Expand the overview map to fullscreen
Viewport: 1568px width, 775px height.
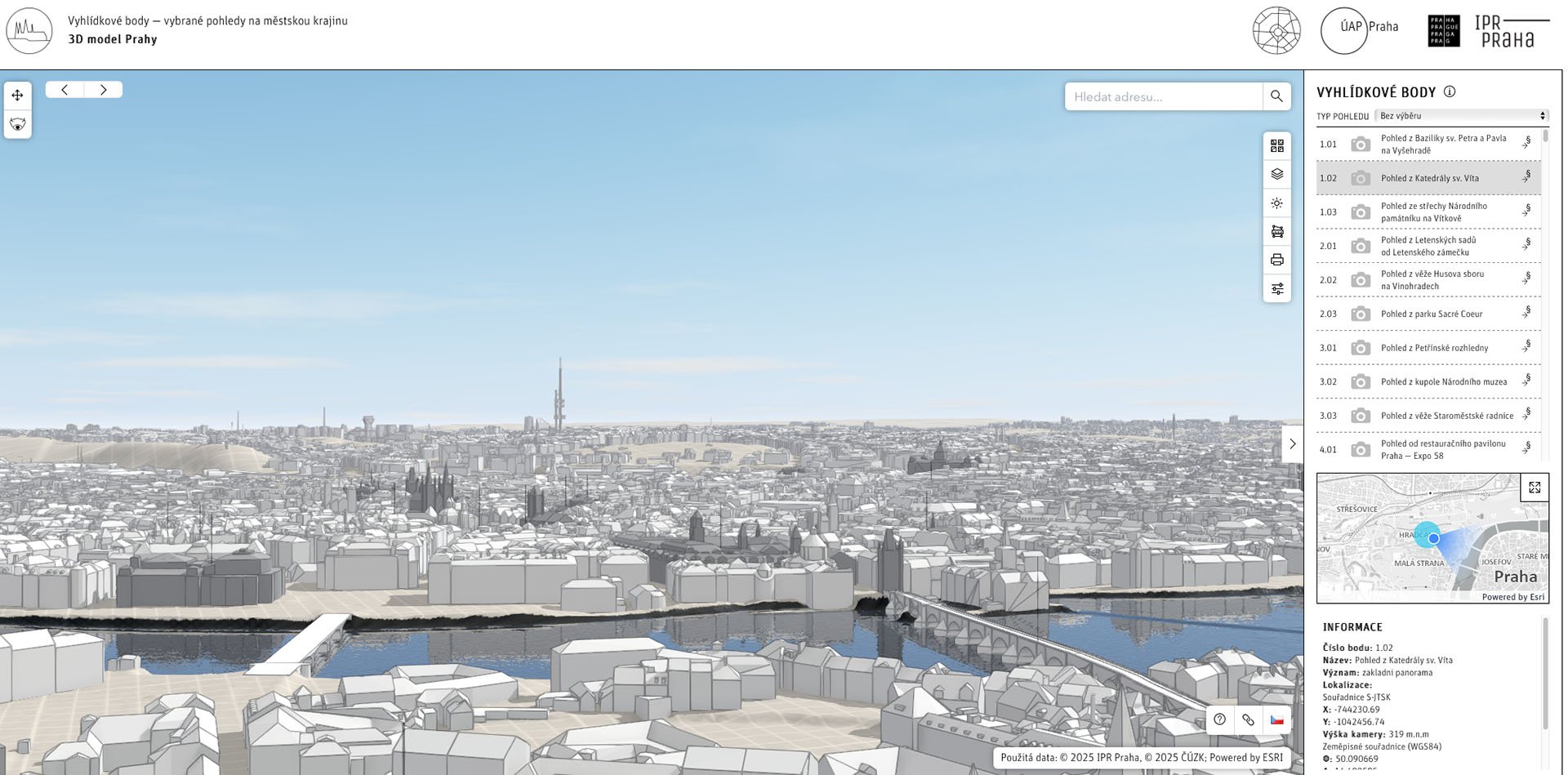[1535, 488]
